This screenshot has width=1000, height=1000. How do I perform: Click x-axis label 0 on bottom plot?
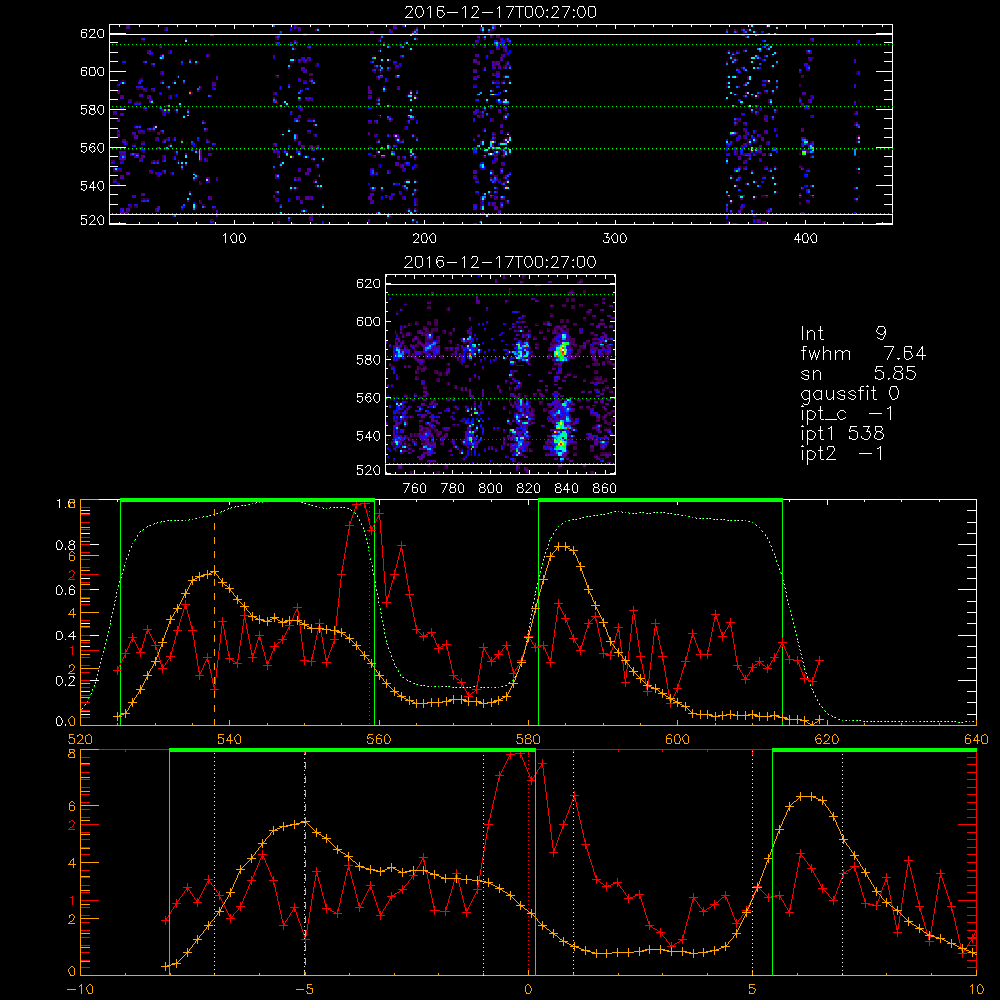(528, 989)
